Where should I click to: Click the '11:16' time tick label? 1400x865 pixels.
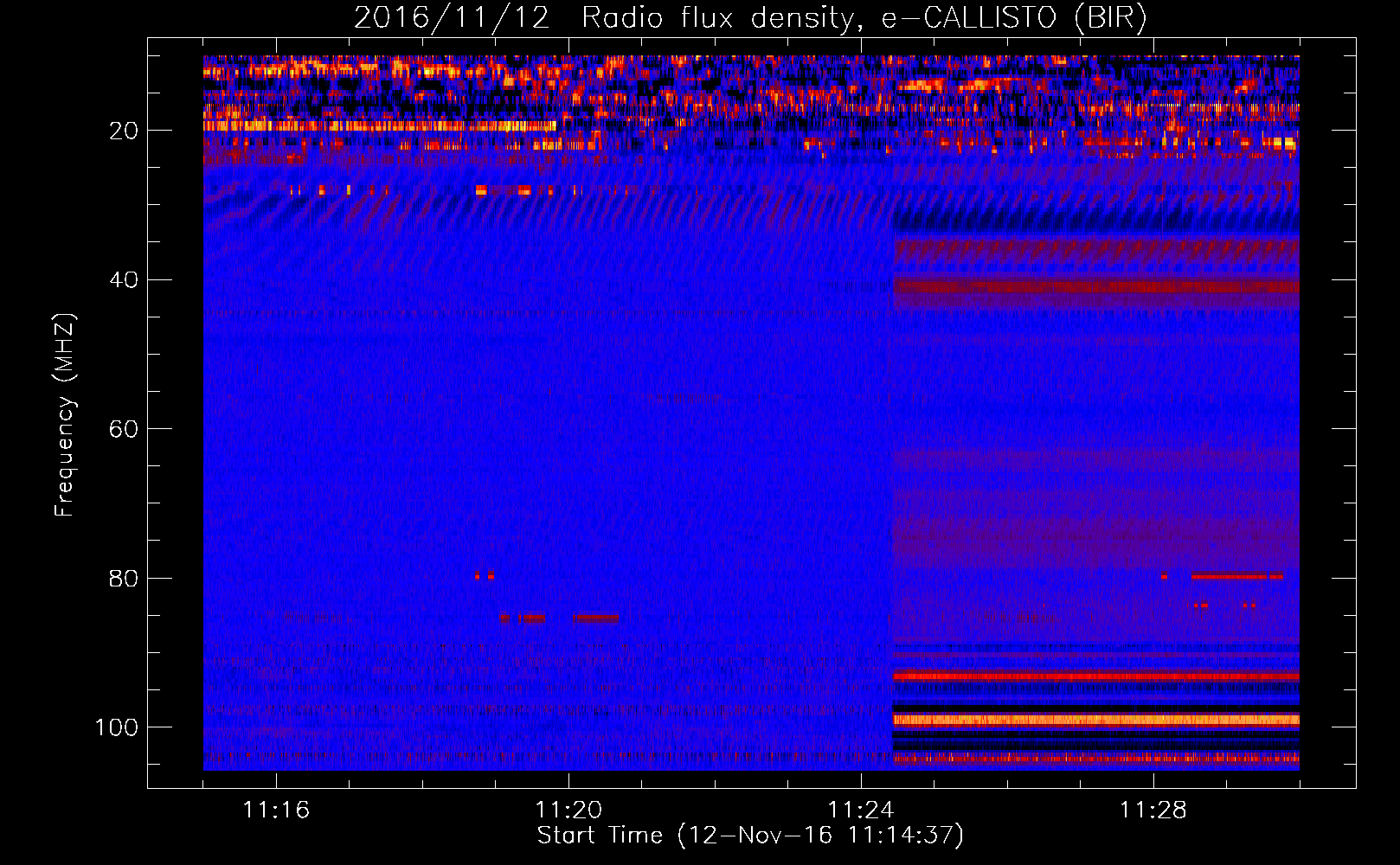pos(276,811)
